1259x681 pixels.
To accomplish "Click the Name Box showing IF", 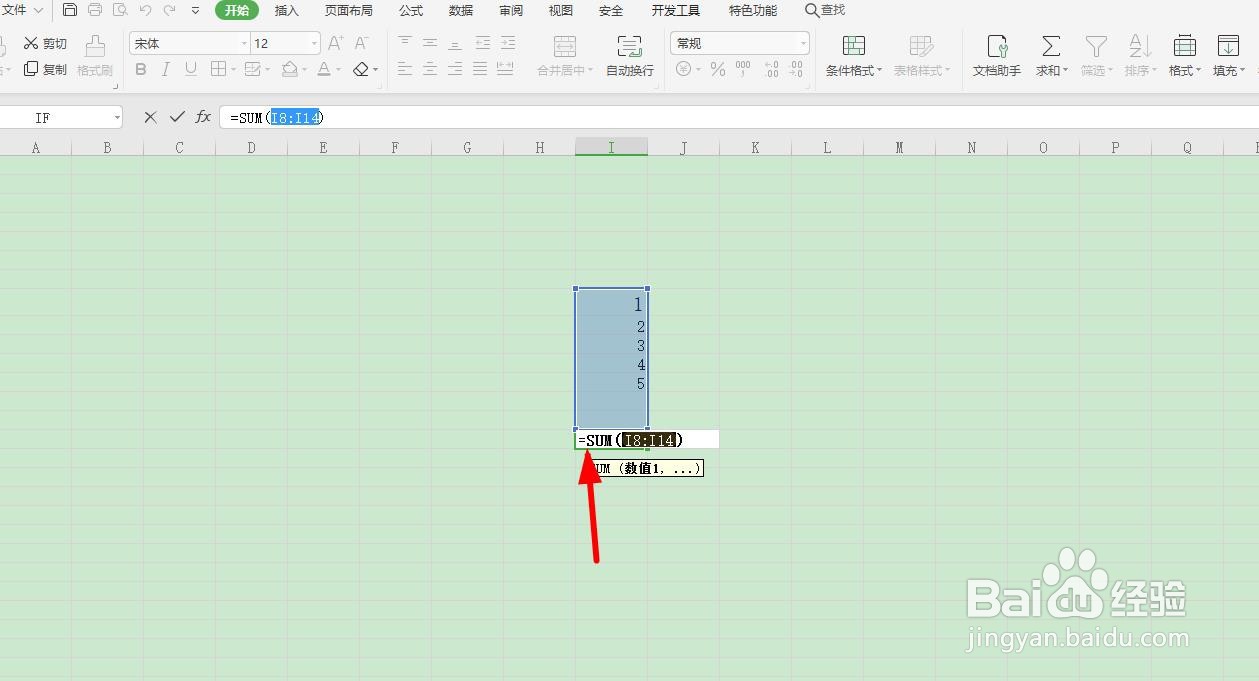I will pyautogui.click(x=61, y=117).
